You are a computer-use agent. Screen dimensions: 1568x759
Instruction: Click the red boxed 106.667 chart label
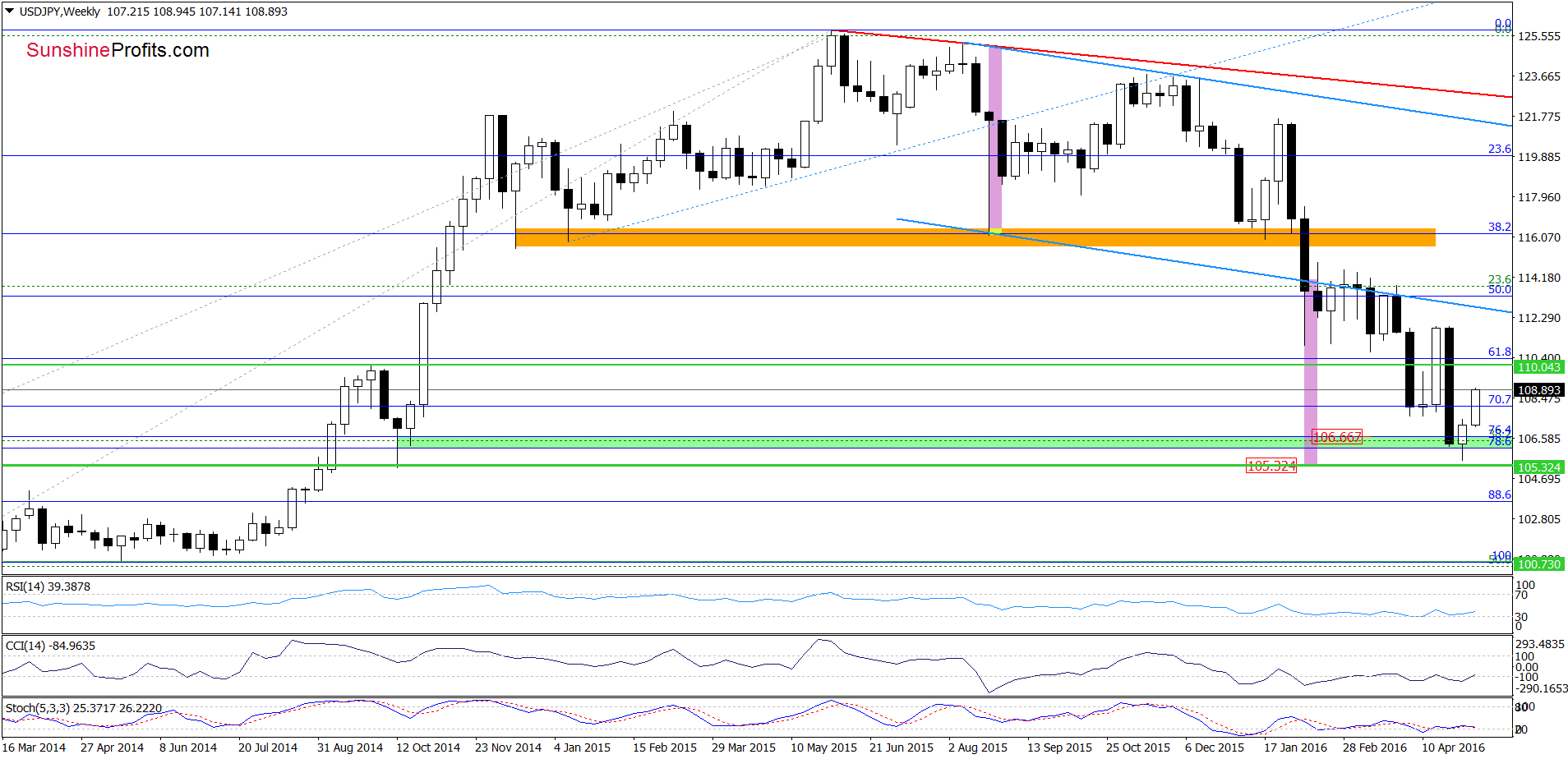coord(1337,437)
